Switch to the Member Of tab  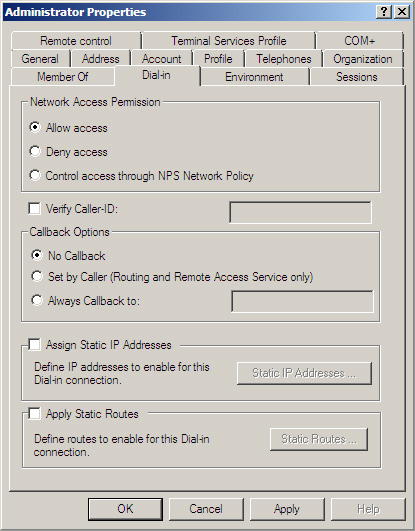(63, 77)
